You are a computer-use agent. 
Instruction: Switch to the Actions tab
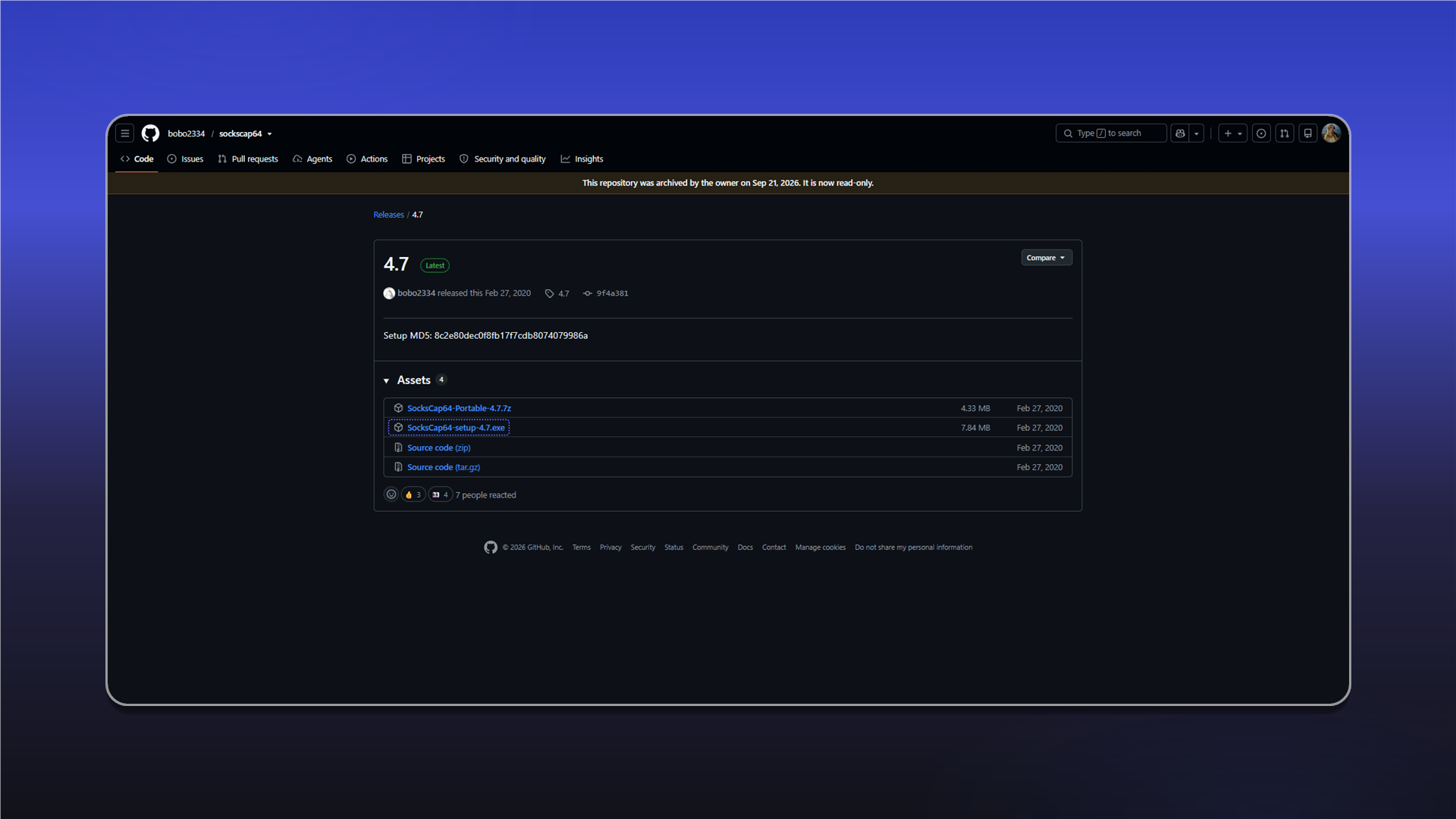(367, 159)
